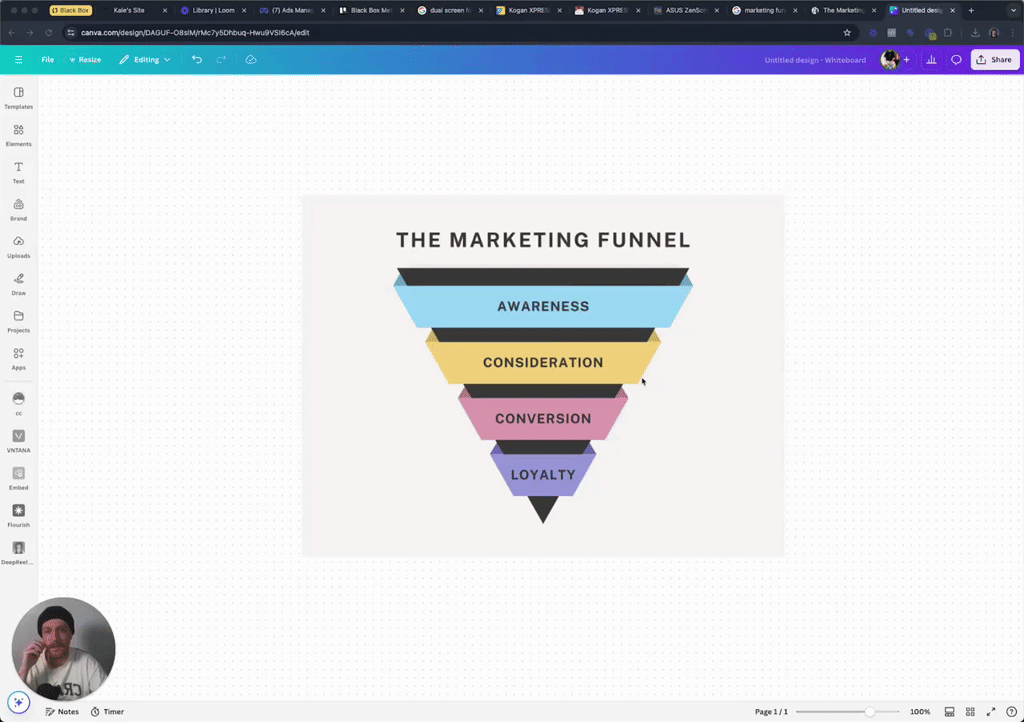The width and height of the screenshot is (1024, 722).
Task: Open the Elements panel in the sidebar
Action: 18,133
